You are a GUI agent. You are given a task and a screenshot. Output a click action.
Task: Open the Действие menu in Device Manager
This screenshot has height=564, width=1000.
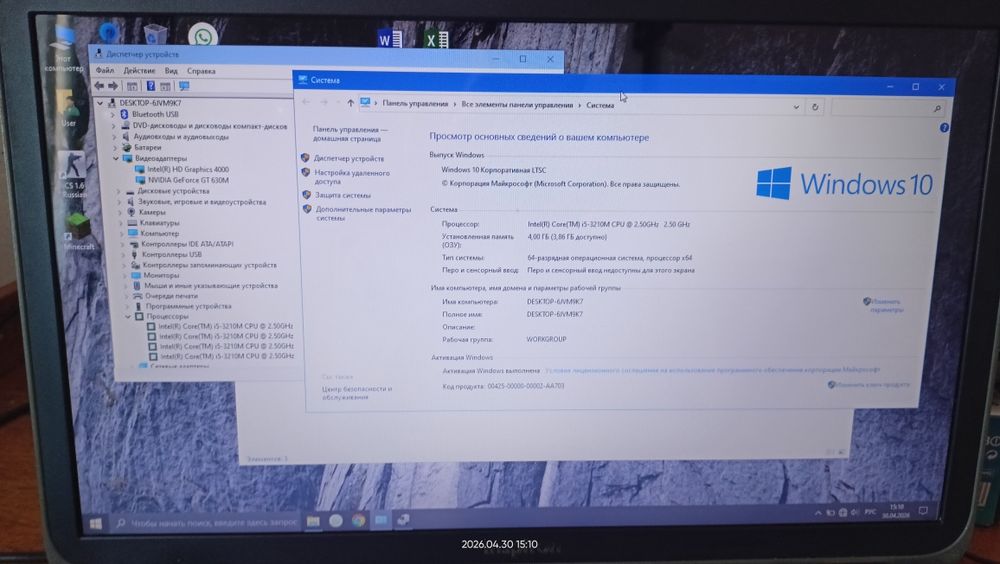(x=139, y=71)
